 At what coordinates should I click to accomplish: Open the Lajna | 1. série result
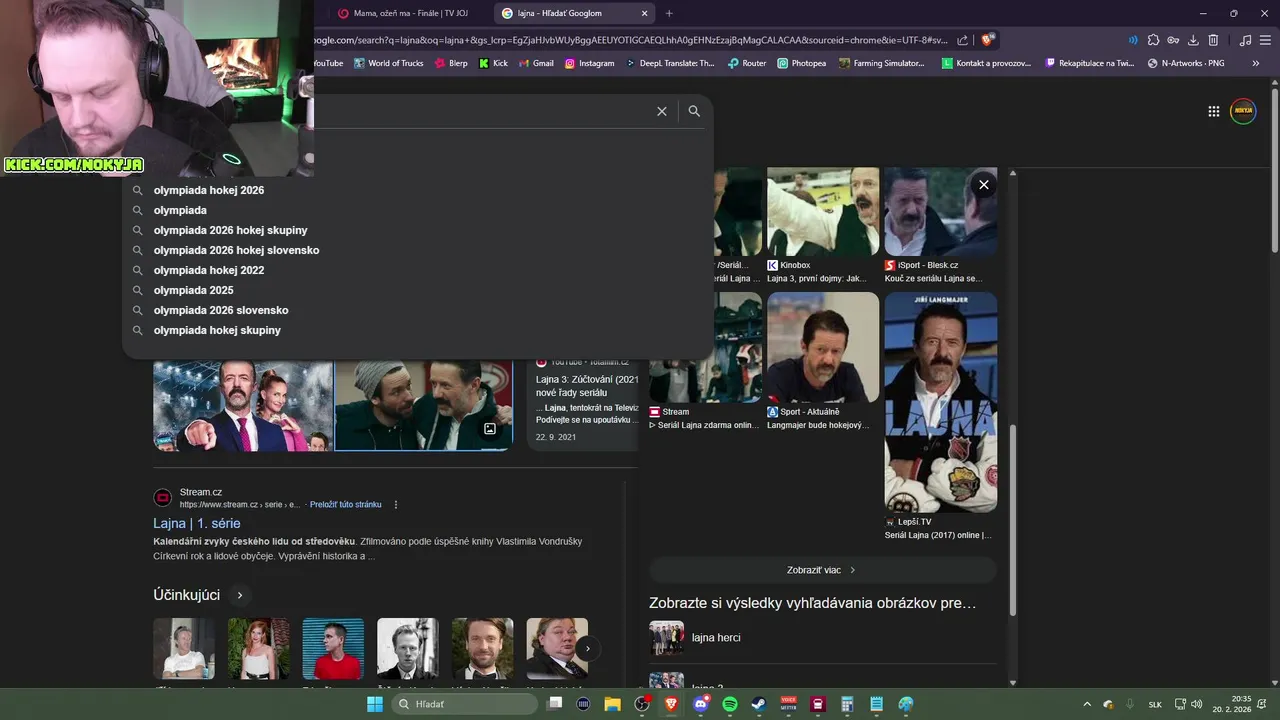point(196,523)
